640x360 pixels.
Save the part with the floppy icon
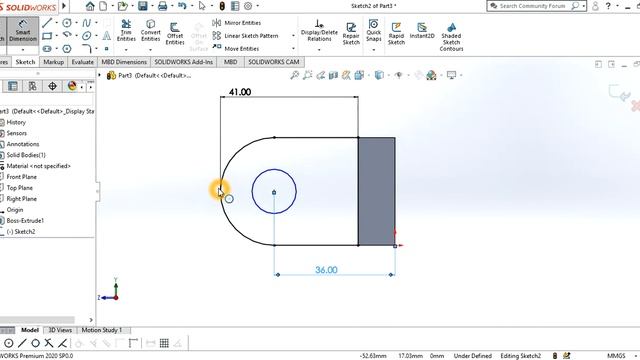[142, 6]
